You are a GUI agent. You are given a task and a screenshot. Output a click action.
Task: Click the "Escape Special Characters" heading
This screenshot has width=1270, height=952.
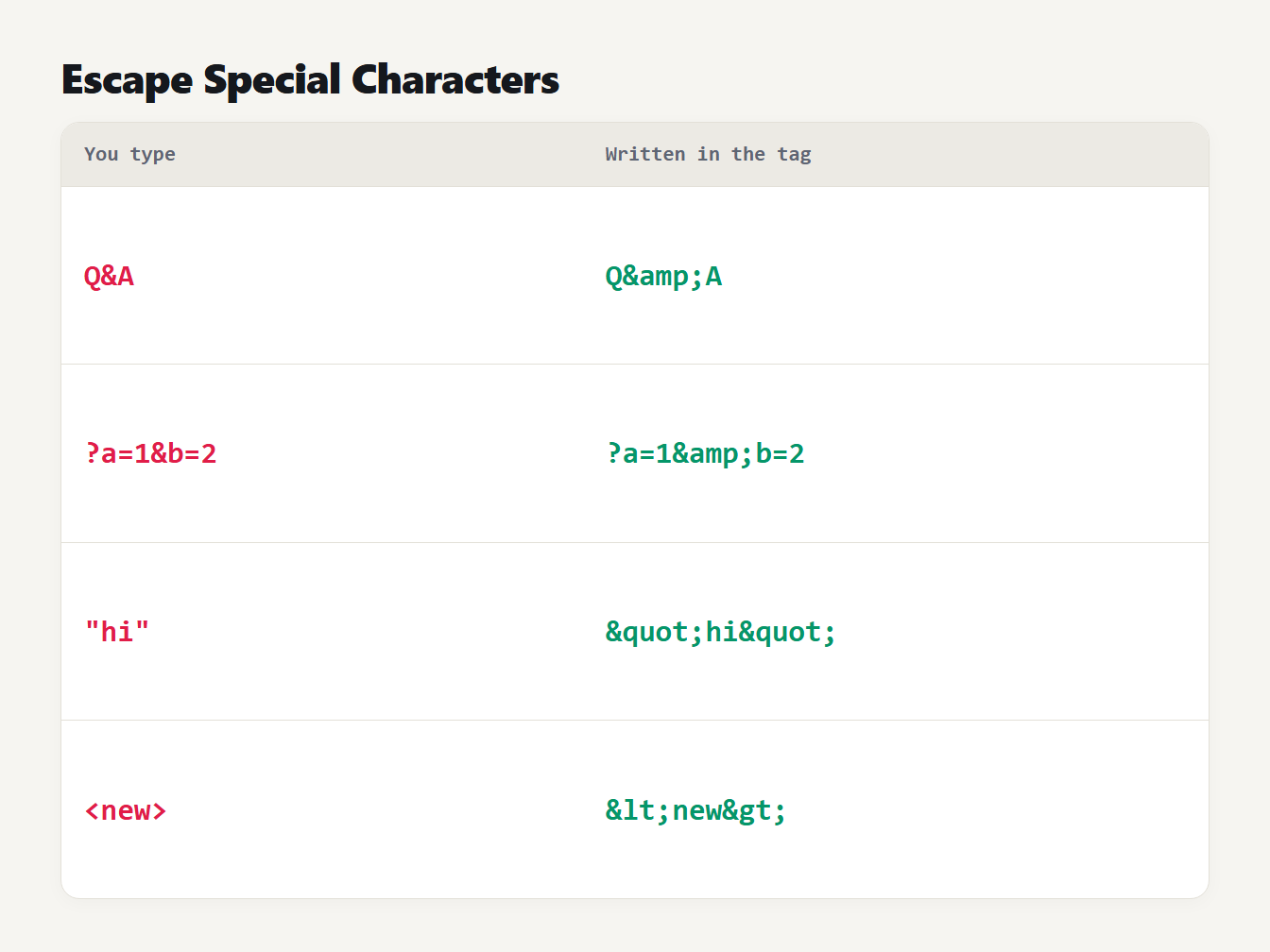coord(310,80)
